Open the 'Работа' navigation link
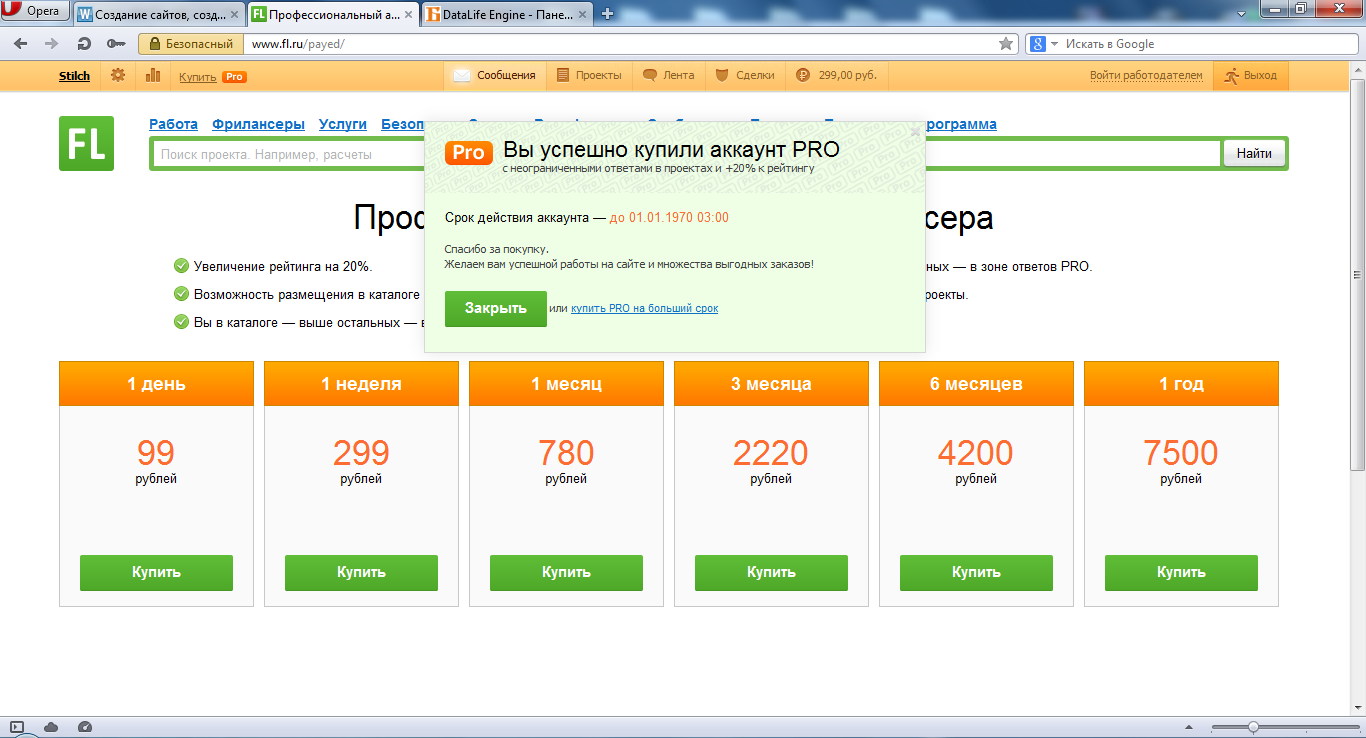Screen dimensions: 1366x738 (173, 124)
